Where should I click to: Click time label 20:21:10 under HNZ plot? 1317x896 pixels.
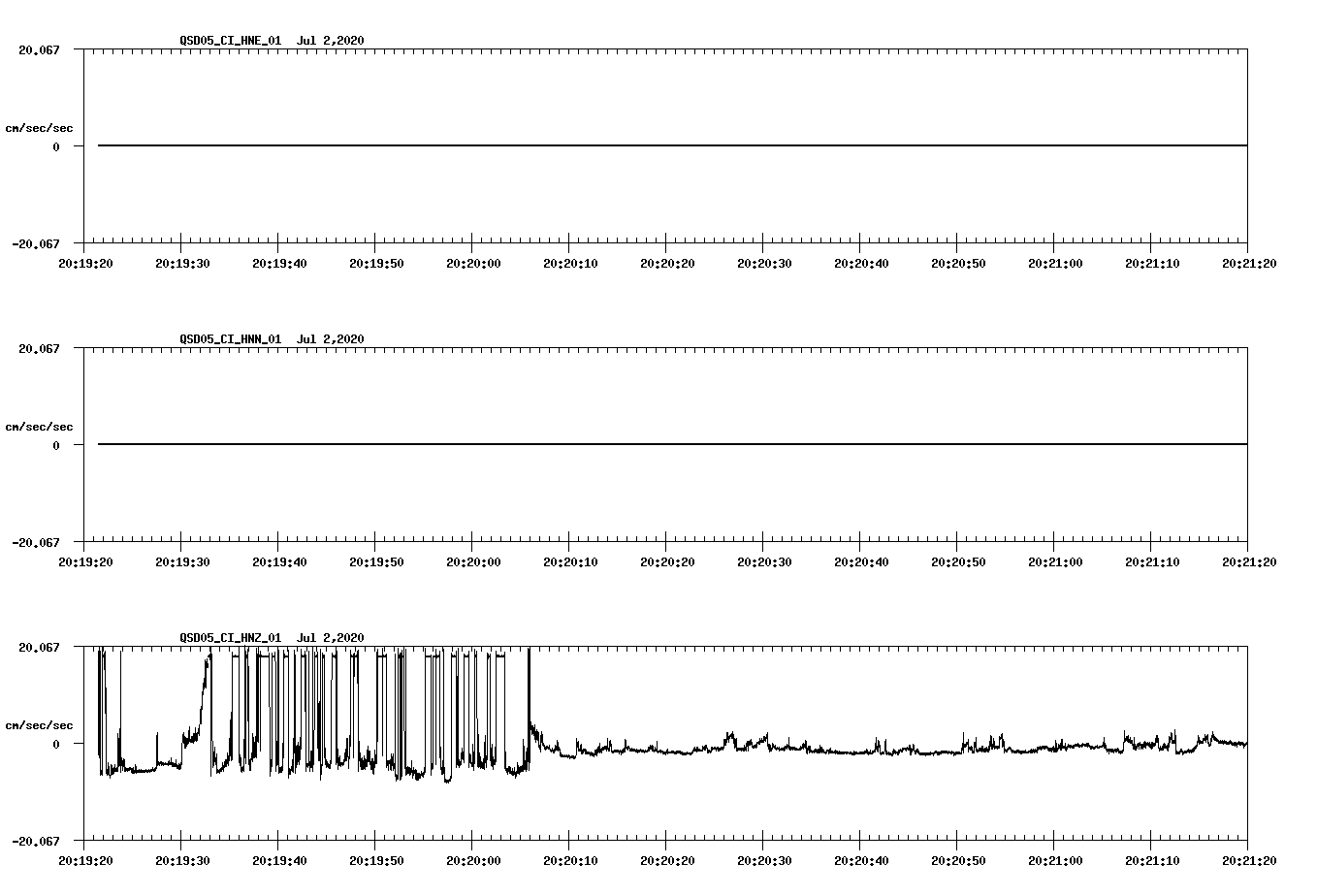(x=1152, y=861)
